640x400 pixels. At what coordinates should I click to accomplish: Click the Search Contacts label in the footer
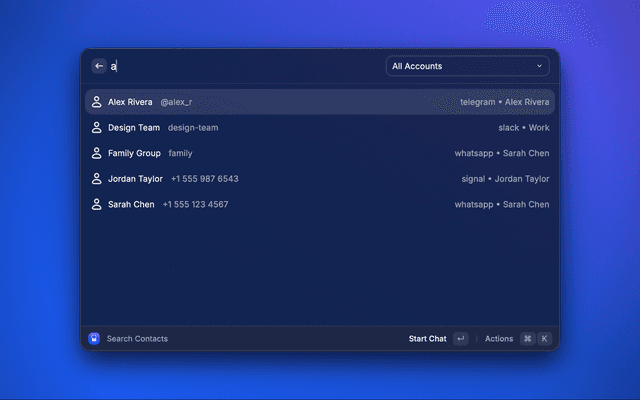137,339
